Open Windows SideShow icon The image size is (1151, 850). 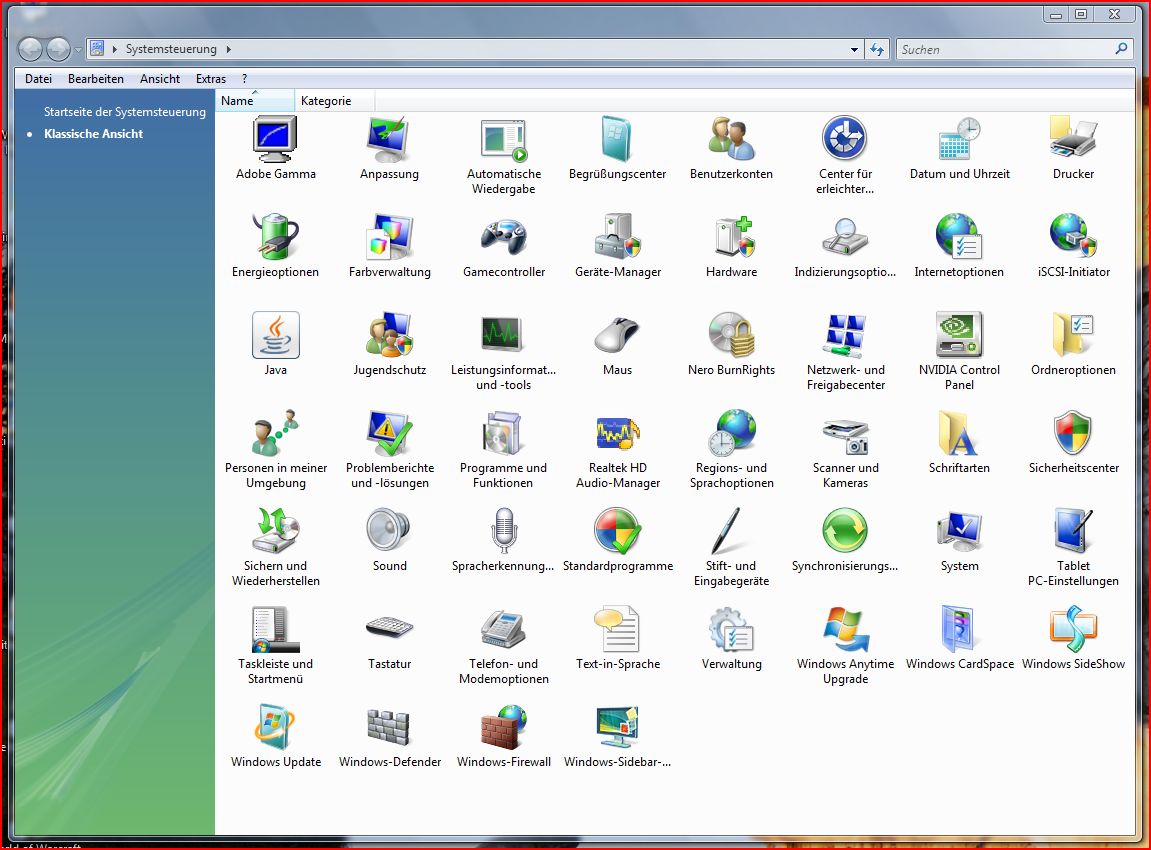click(1073, 628)
